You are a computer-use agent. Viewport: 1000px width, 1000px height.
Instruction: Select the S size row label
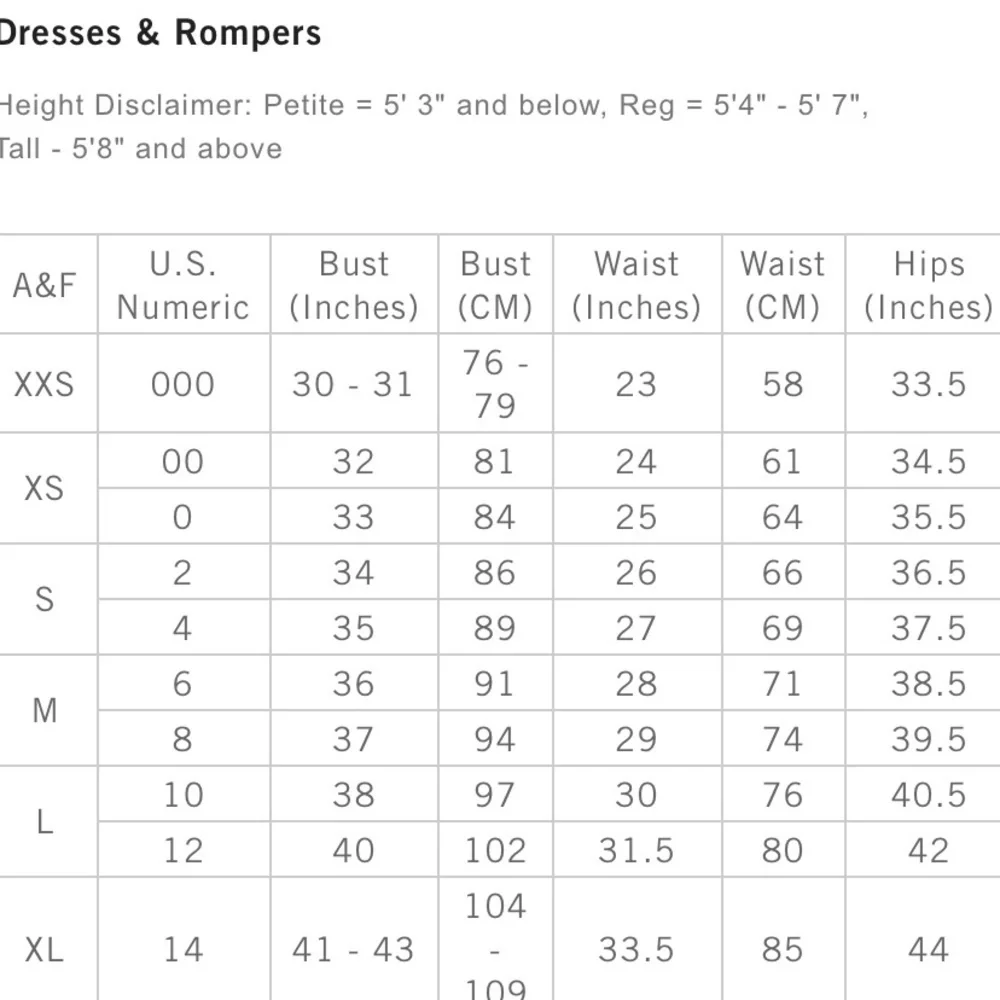click(x=45, y=600)
